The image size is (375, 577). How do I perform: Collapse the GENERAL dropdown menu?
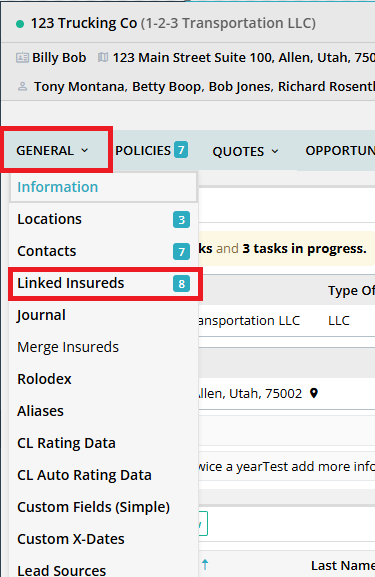[53, 151]
